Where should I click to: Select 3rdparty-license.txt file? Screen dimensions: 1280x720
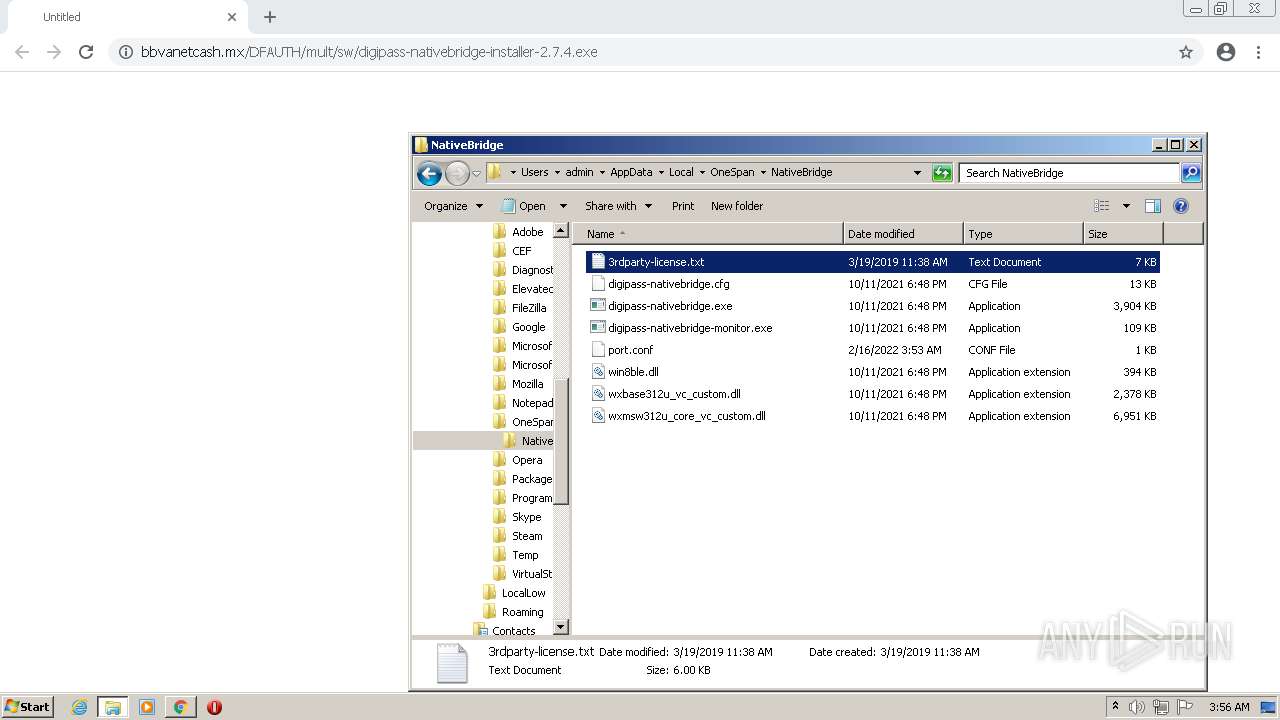(x=872, y=262)
